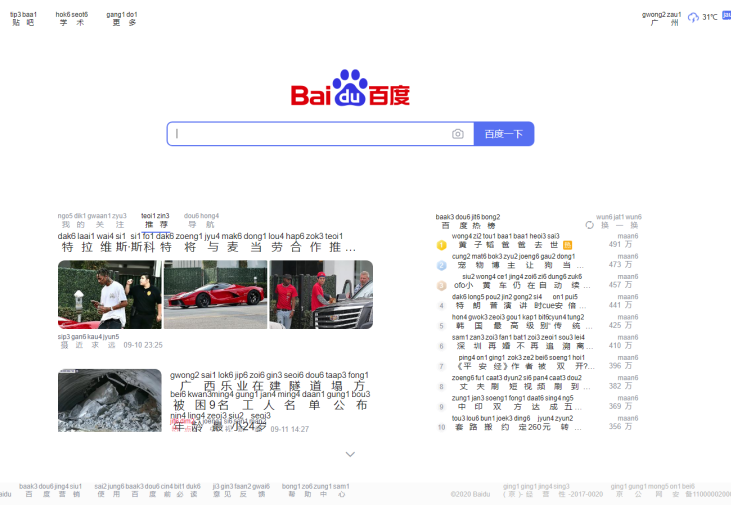Click the Baidu paw logo
The height and width of the screenshot is (505, 731).
tap(350, 88)
